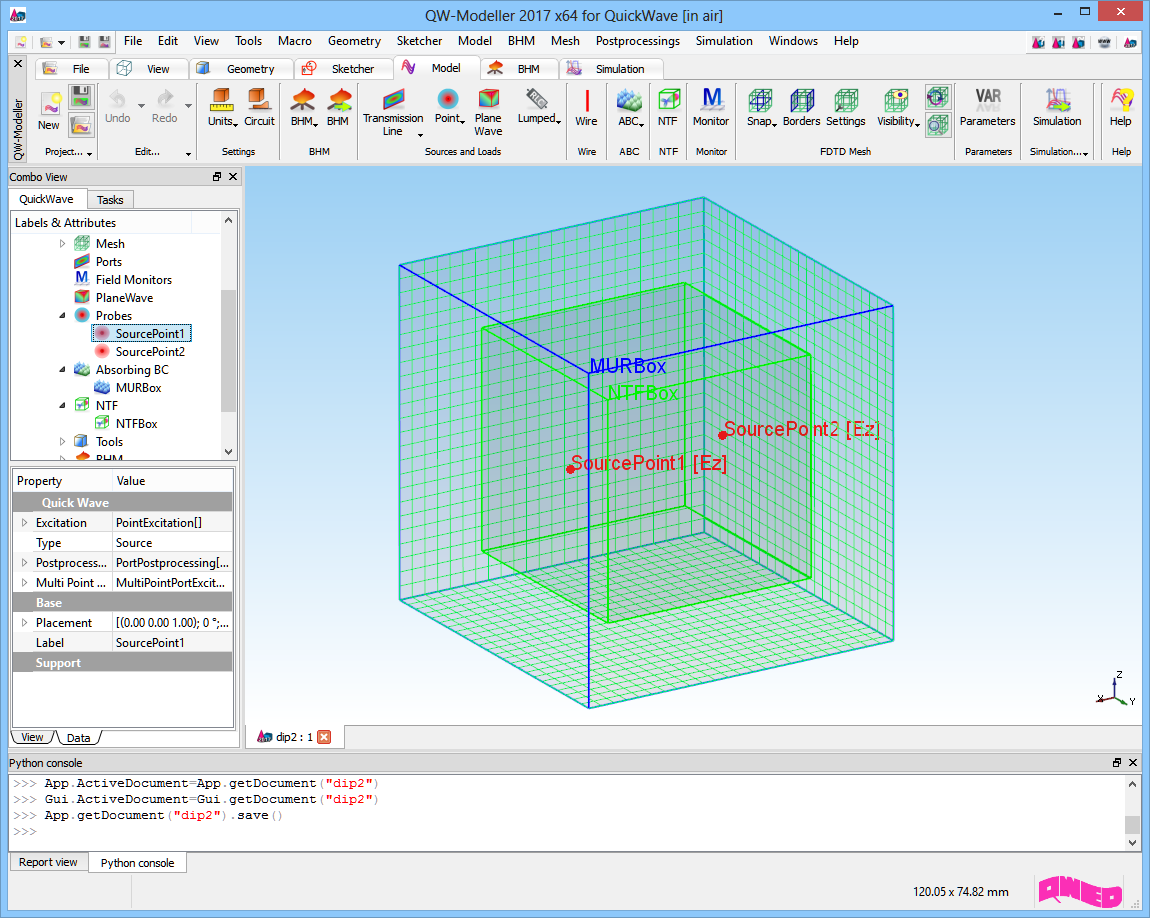Click the NTF icon in the ribbon
1150x918 pixels.
pyautogui.click(x=667, y=107)
